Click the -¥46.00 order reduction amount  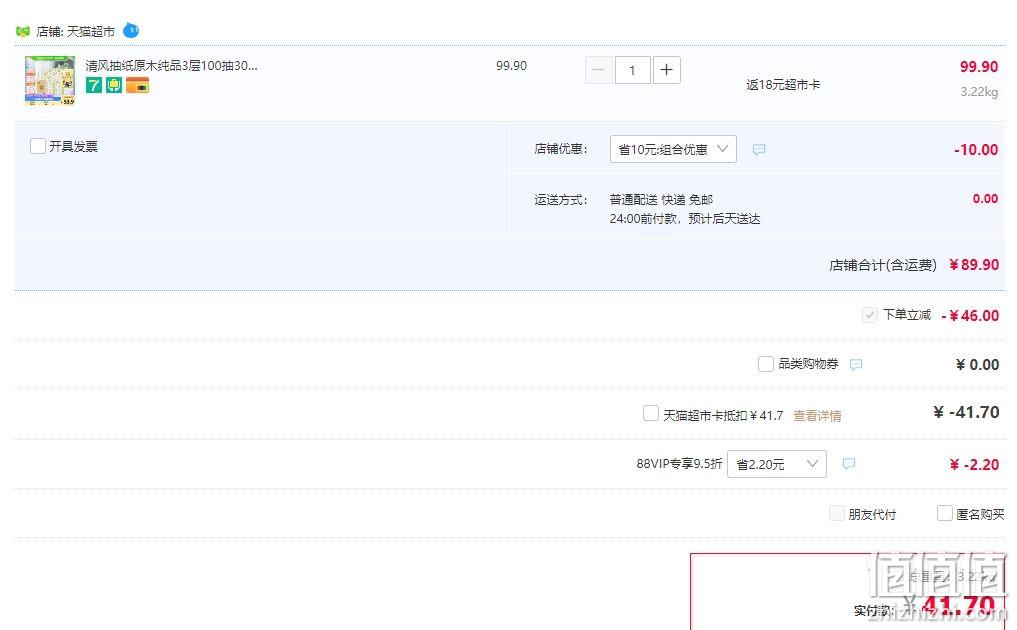coord(970,315)
